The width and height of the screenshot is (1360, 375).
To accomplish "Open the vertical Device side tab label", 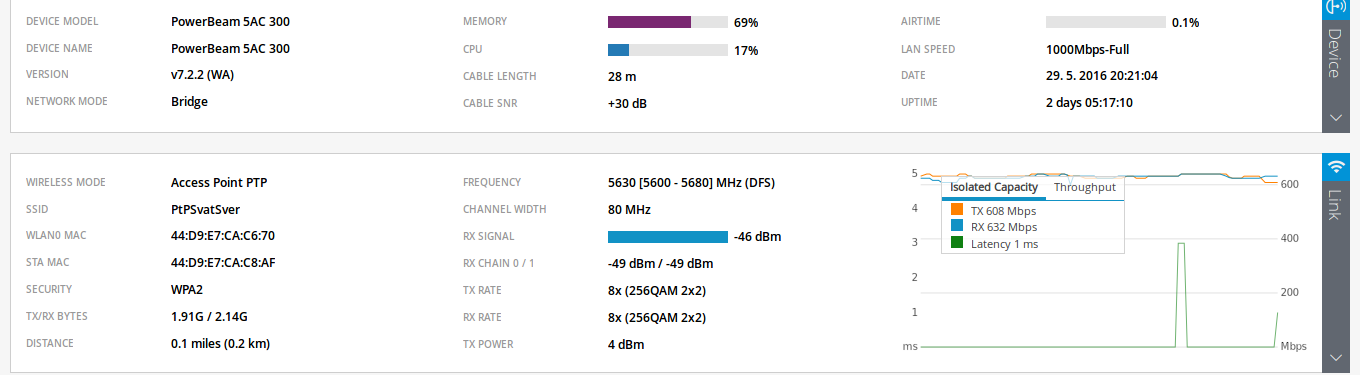I will point(1335,53).
